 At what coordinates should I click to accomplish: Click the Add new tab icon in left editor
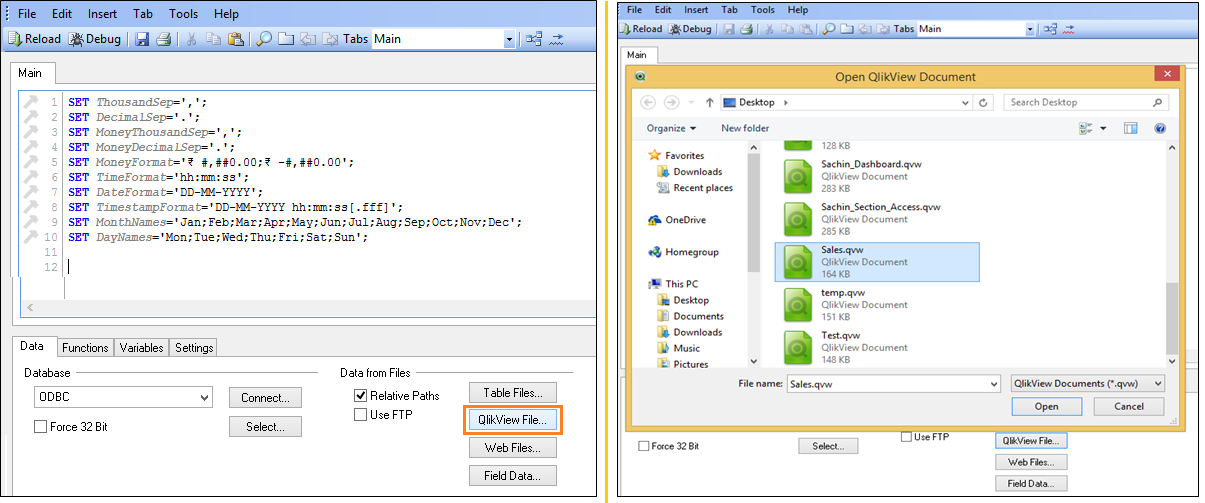click(x=285, y=39)
